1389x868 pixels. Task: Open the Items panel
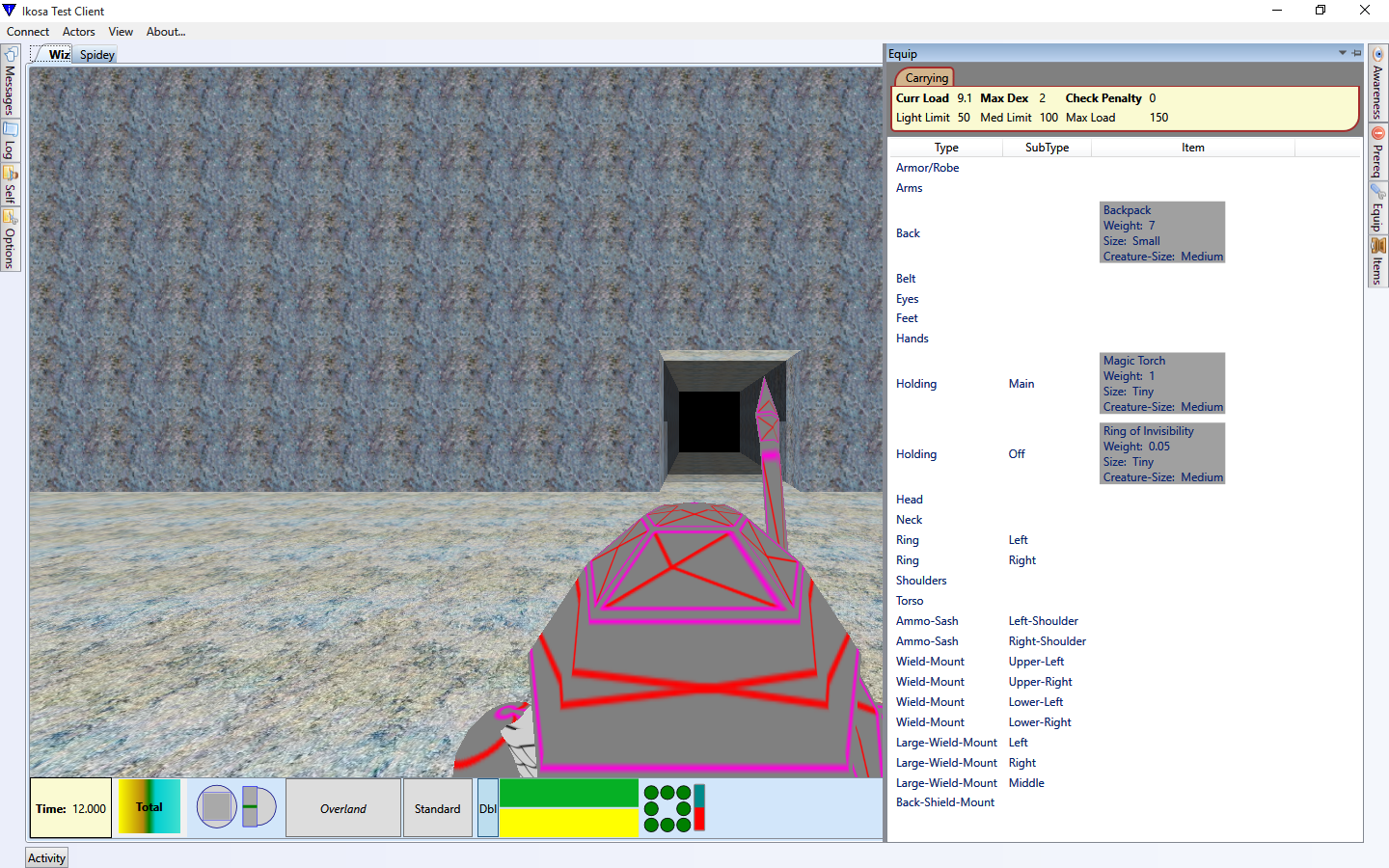(x=1377, y=262)
